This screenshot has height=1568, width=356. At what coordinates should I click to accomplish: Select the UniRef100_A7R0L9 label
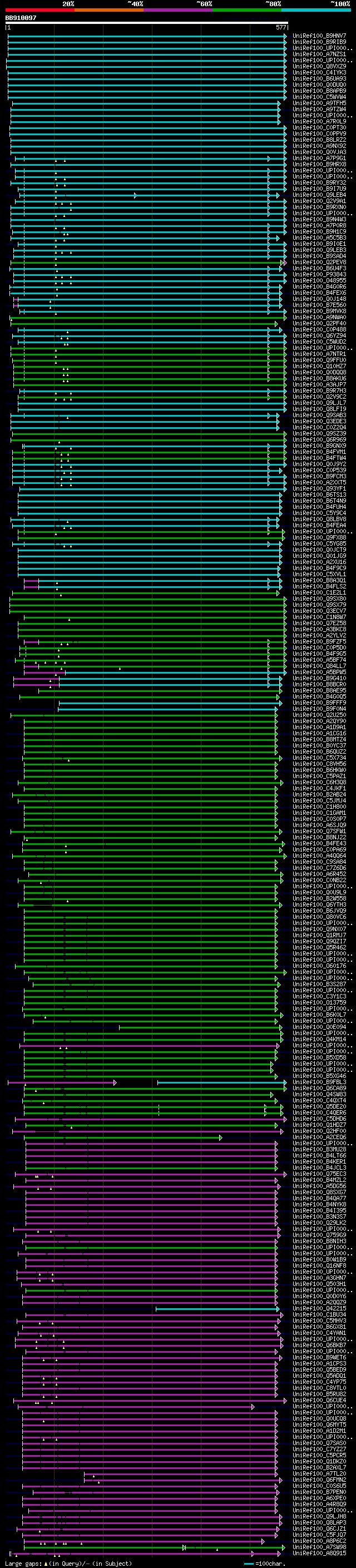[319, 121]
